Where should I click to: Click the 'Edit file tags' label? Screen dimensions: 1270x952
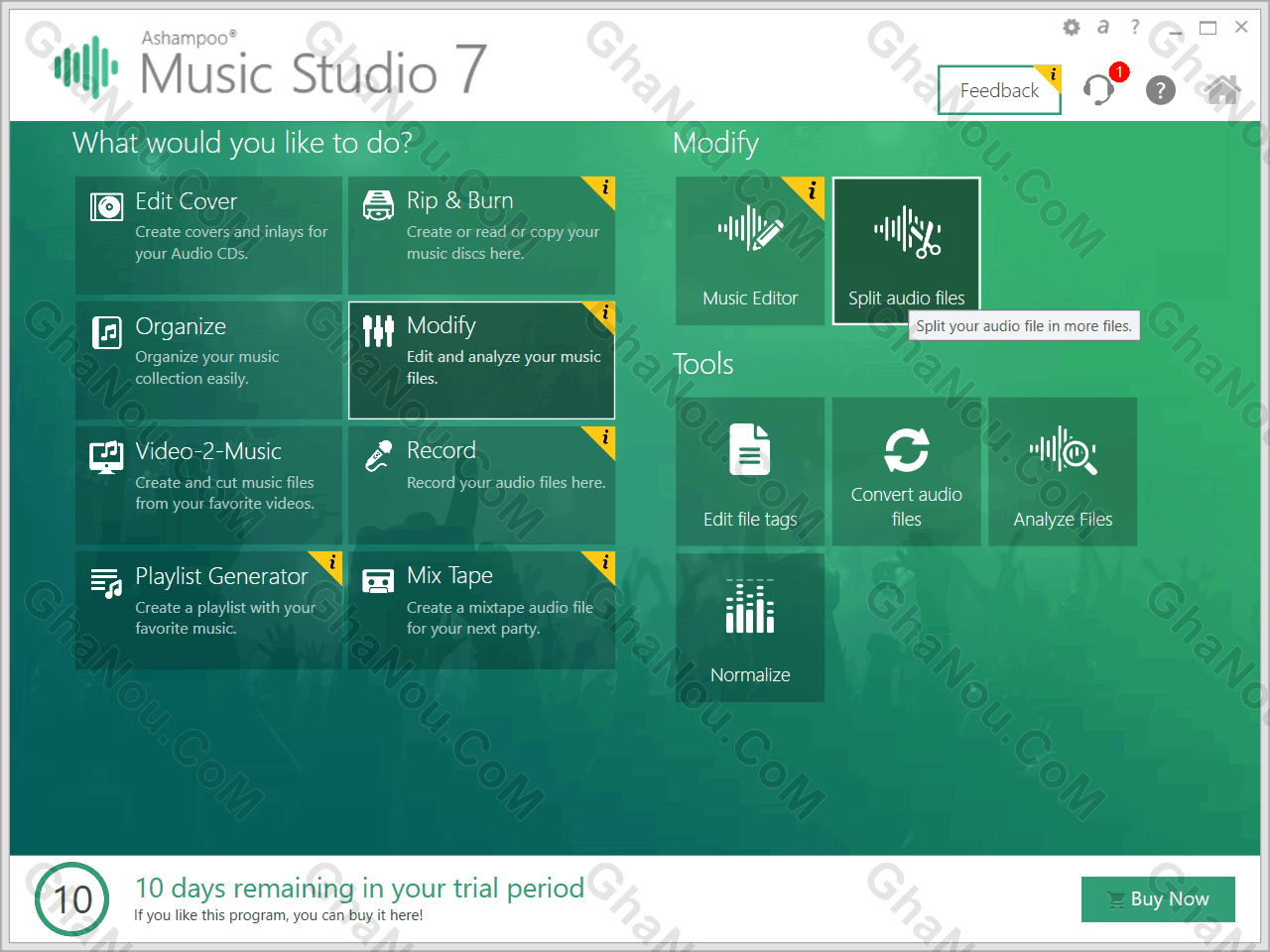point(750,520)
